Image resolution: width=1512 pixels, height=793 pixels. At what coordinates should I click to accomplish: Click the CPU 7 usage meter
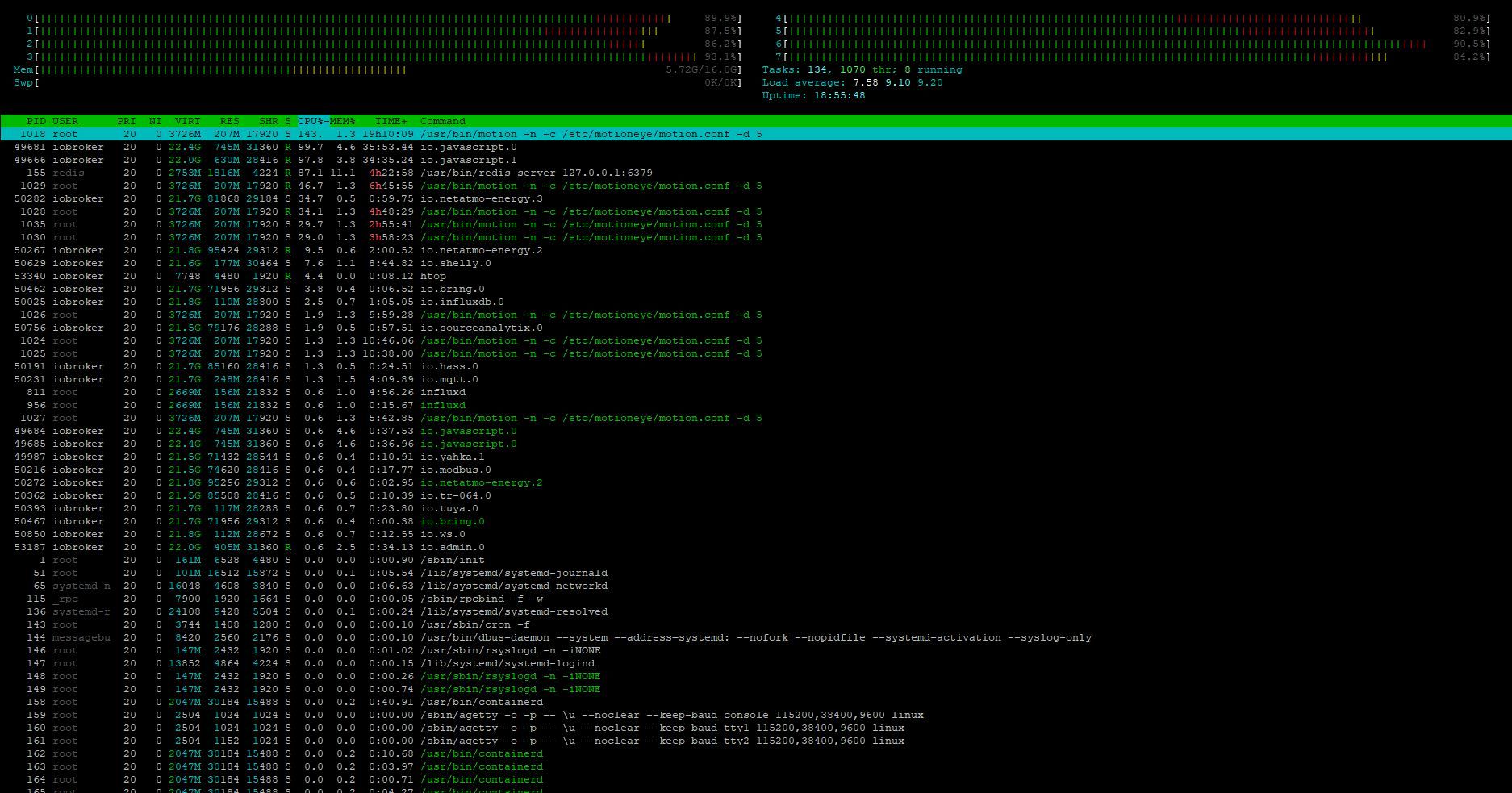pyautogui.click(x=1133, y=56)
